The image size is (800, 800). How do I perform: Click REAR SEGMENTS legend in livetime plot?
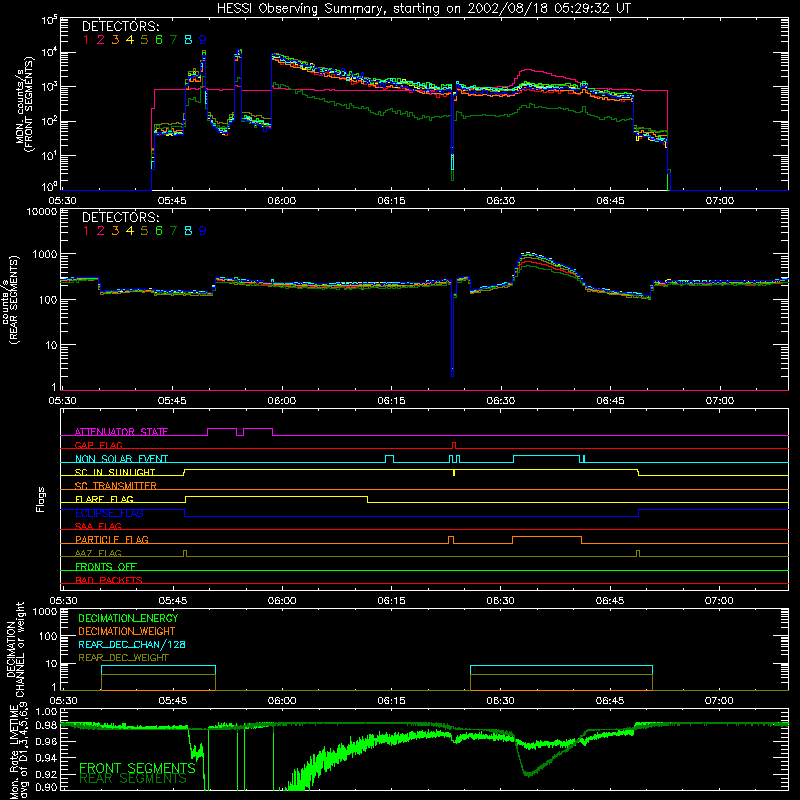(x=133, y=779)
